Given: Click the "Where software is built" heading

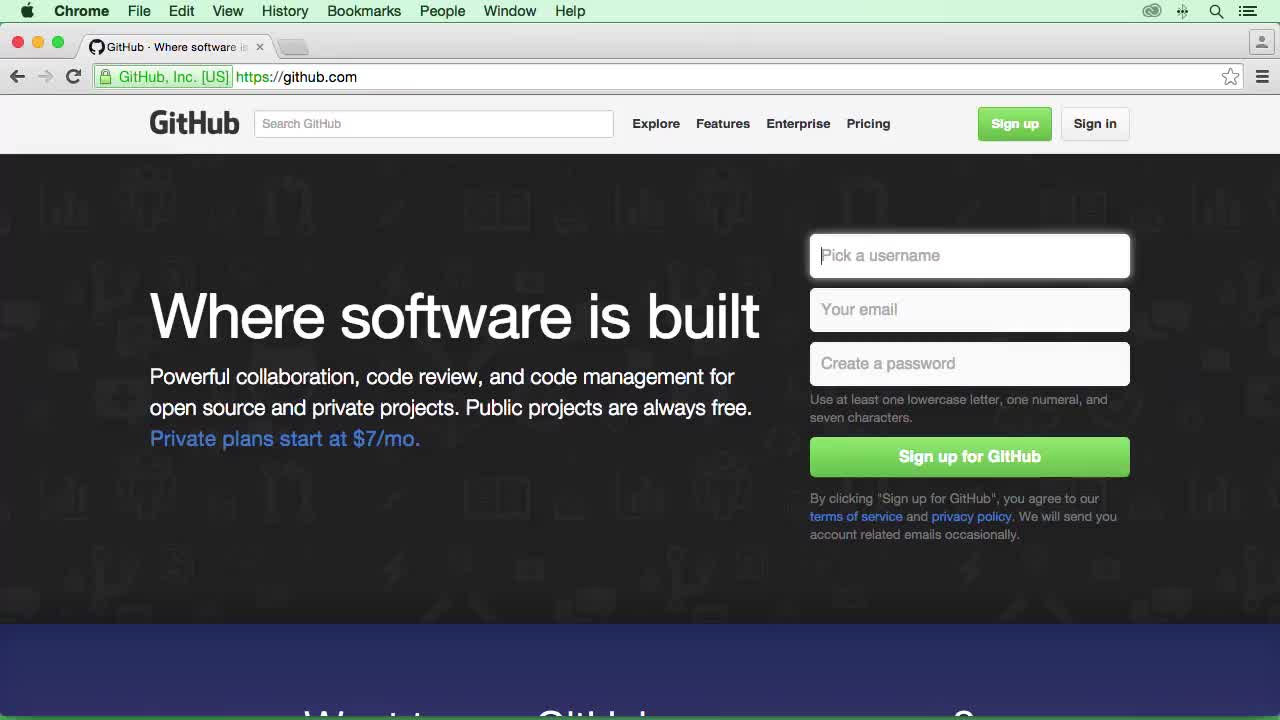Looking at the screenshot, I should point(455,316).
